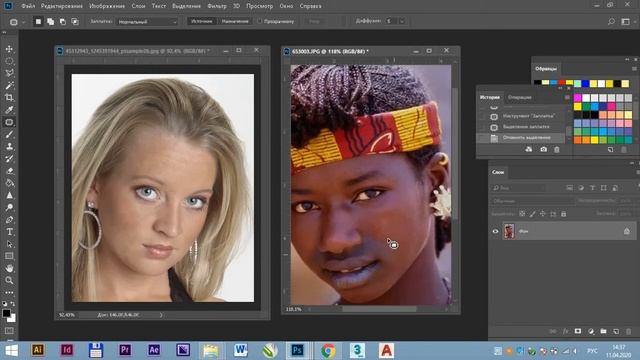640x360 pixels.
Task: Create new group folder in Layers panel
Action: click(x=603, y=331)
